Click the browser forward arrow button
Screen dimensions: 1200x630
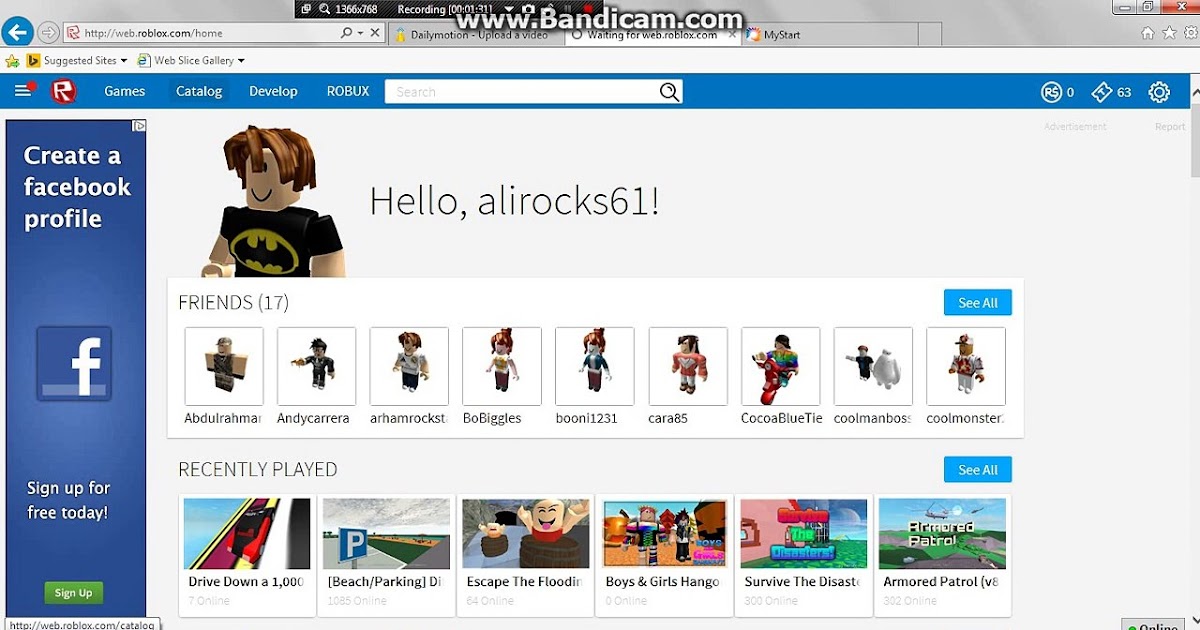coord(49,32)
